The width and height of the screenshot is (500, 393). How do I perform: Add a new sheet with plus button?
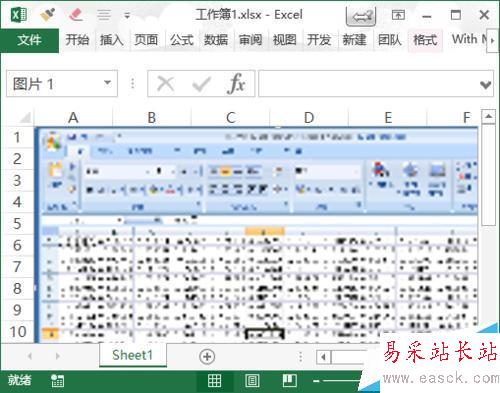click(x=207, y=356)
